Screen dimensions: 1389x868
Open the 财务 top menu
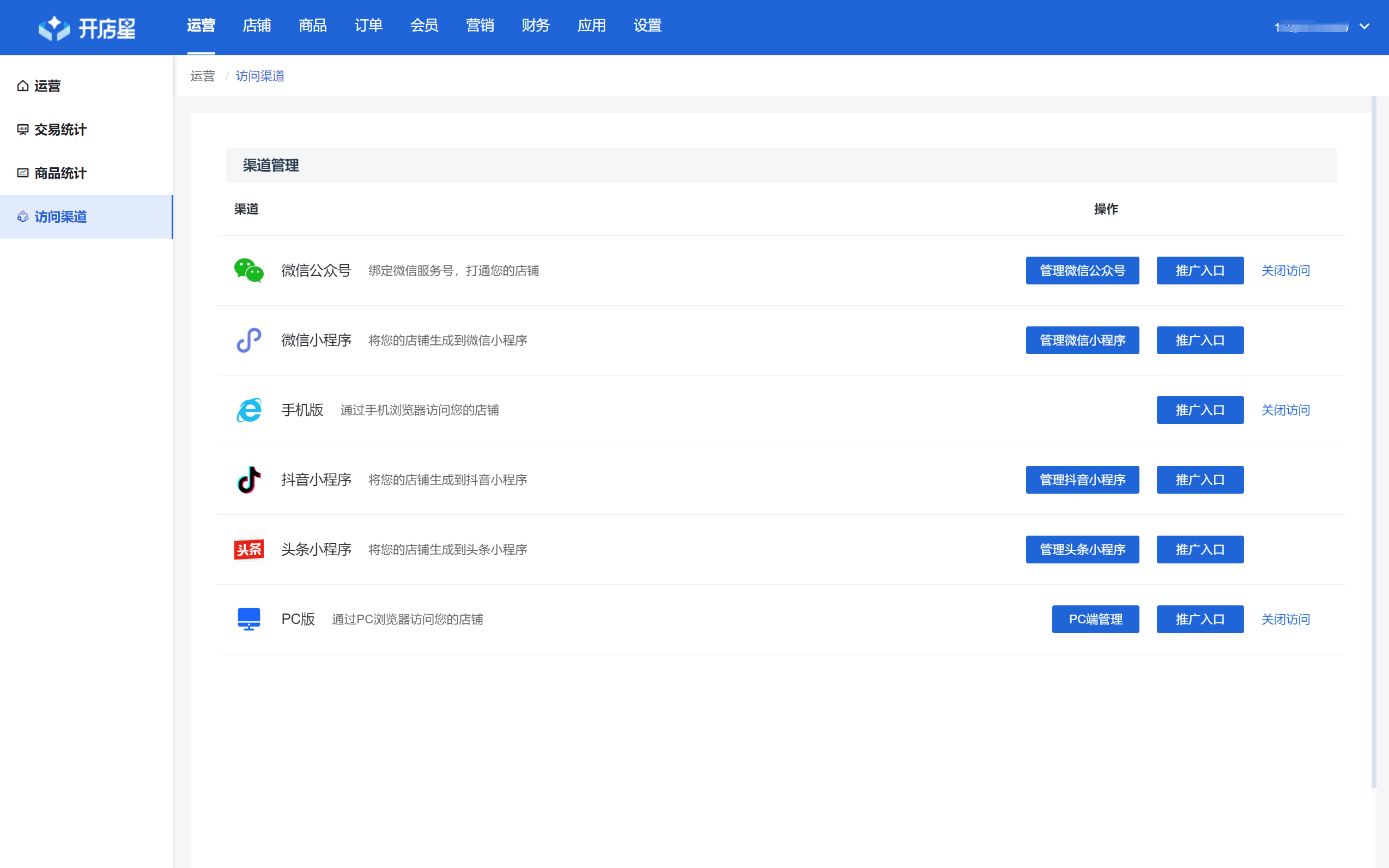[536, 25]
